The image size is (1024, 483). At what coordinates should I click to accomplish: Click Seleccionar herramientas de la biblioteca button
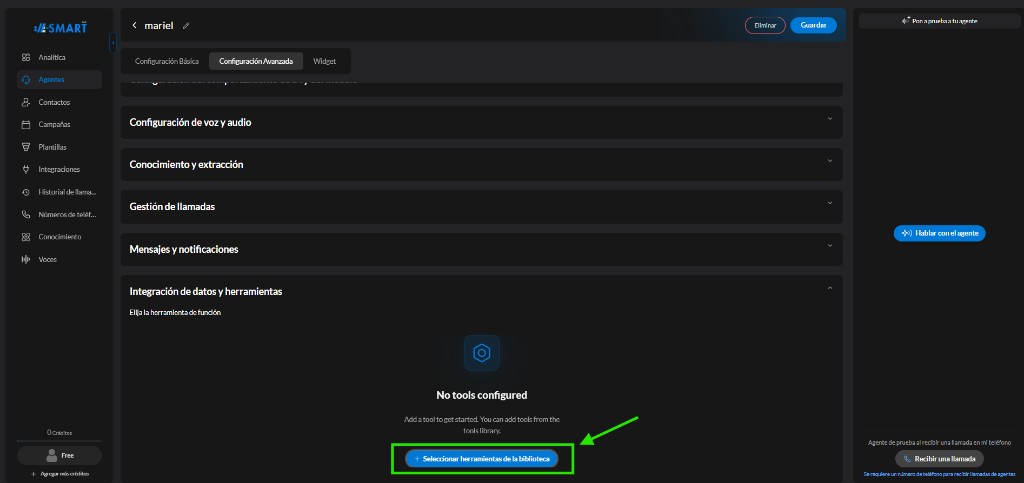pos(482,459)
